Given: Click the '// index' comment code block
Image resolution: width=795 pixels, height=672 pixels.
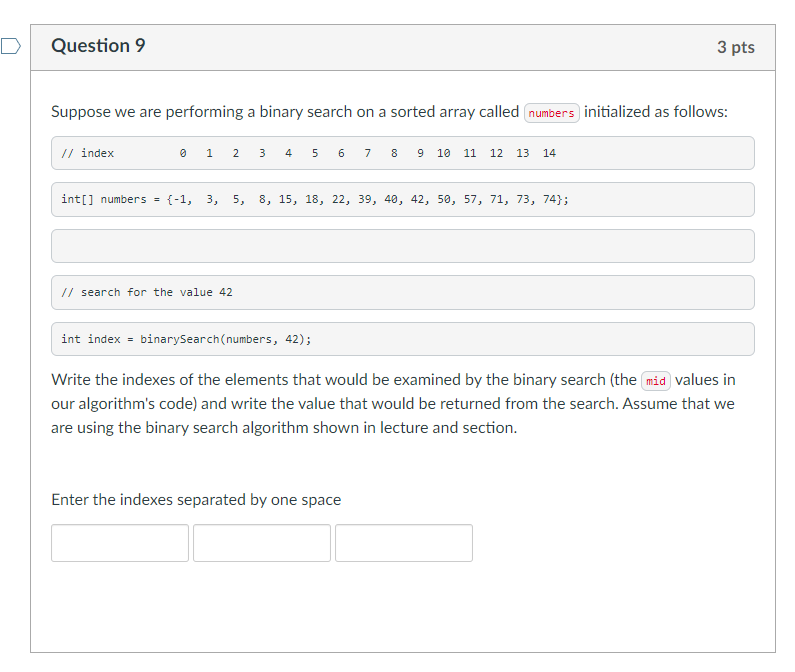Looking at the screenshot, I should (403, 153).
